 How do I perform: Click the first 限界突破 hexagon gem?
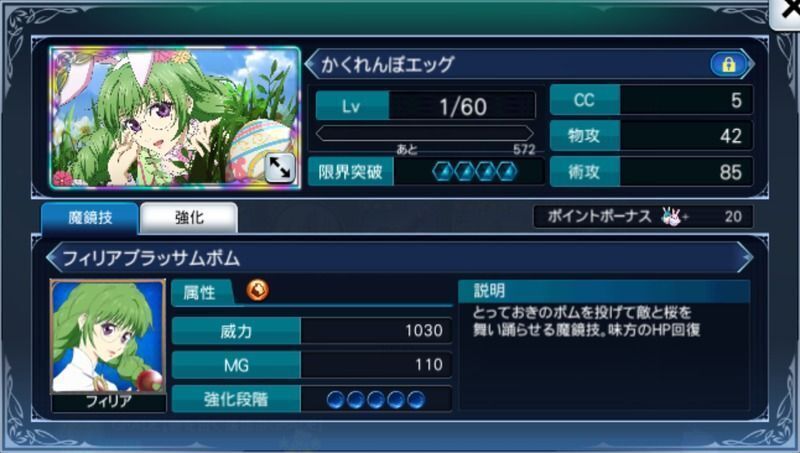(x=443, y=172)
